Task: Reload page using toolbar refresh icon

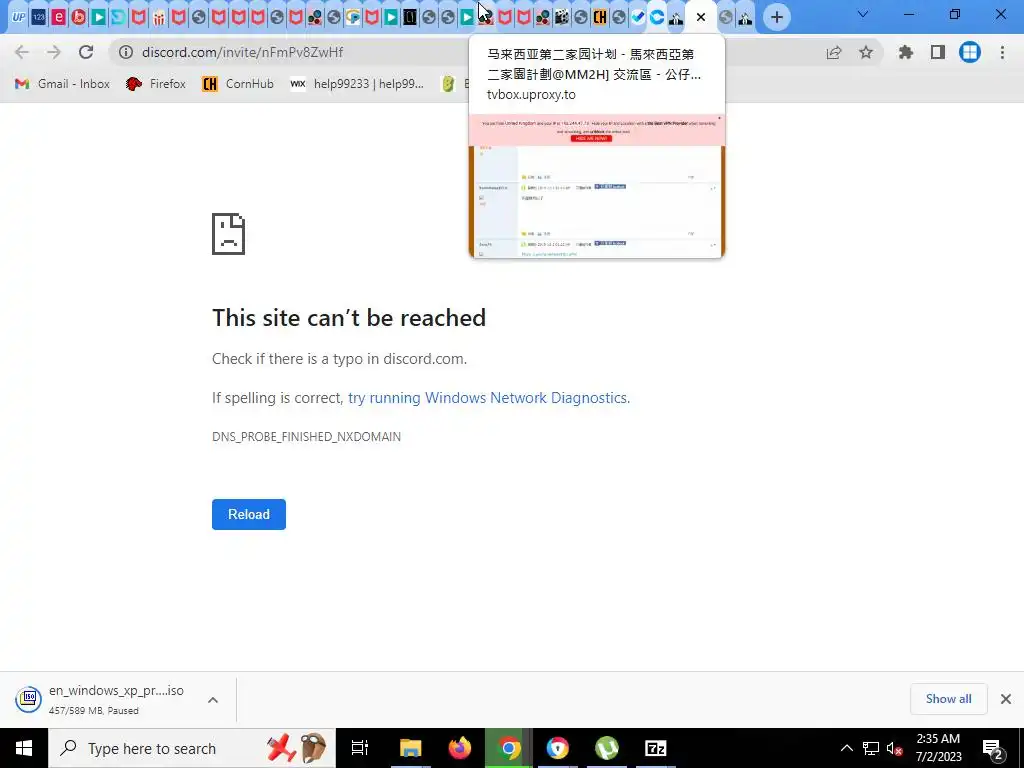Action: (86, 52)
